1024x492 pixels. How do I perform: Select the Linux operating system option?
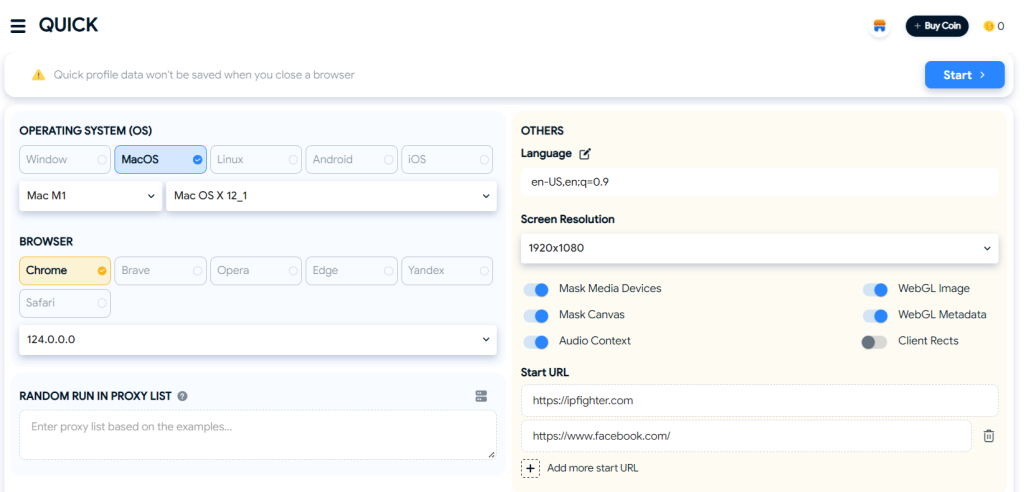point(255,160)
